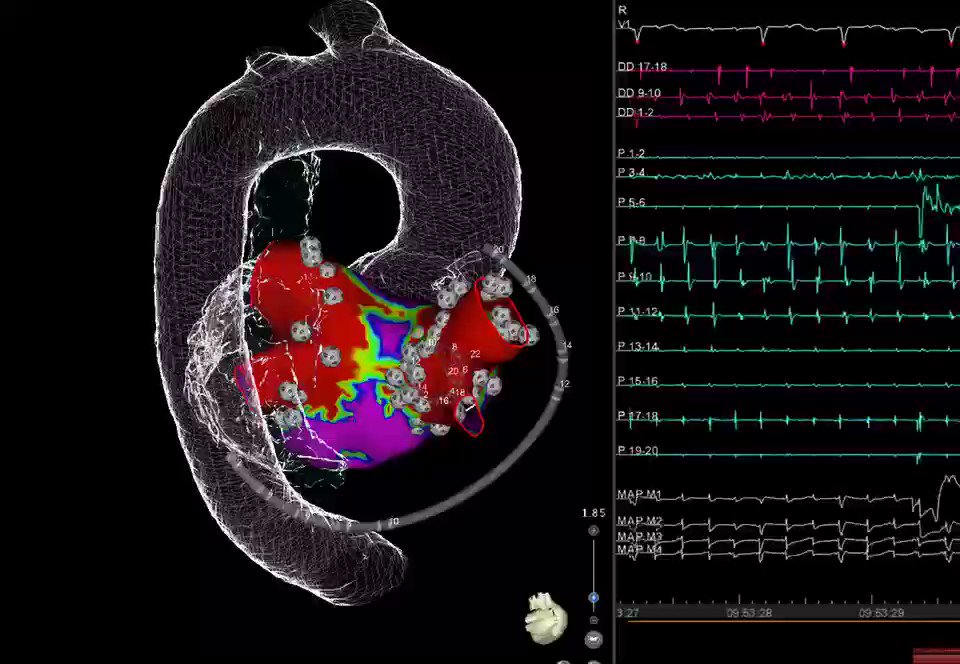Click the MAP M4 channel label
The height and width of the screenshot is (664, 960).
[639, 549]
